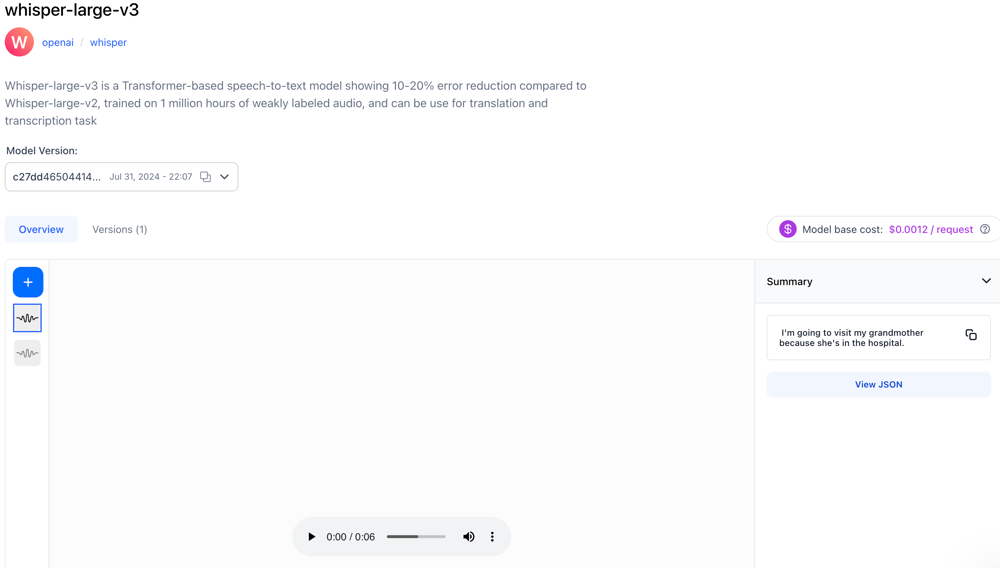The width and height of the screenshot is (1000, 568).
Task: Open the audio player more options menu
Action: (492, 537)
